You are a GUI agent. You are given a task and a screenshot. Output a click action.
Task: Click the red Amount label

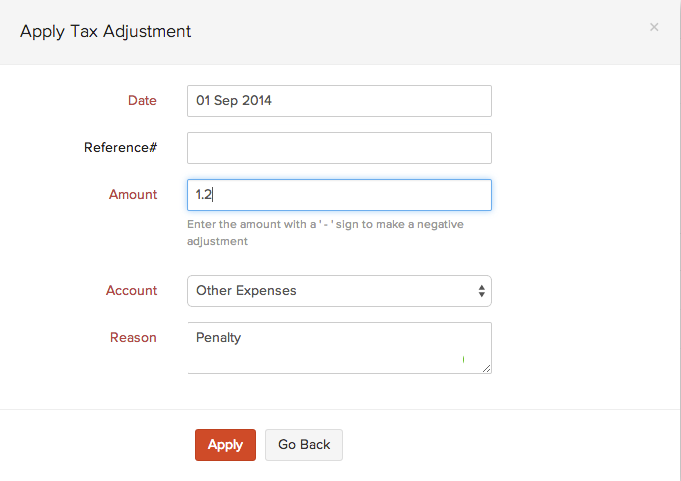tap(133, 194)
